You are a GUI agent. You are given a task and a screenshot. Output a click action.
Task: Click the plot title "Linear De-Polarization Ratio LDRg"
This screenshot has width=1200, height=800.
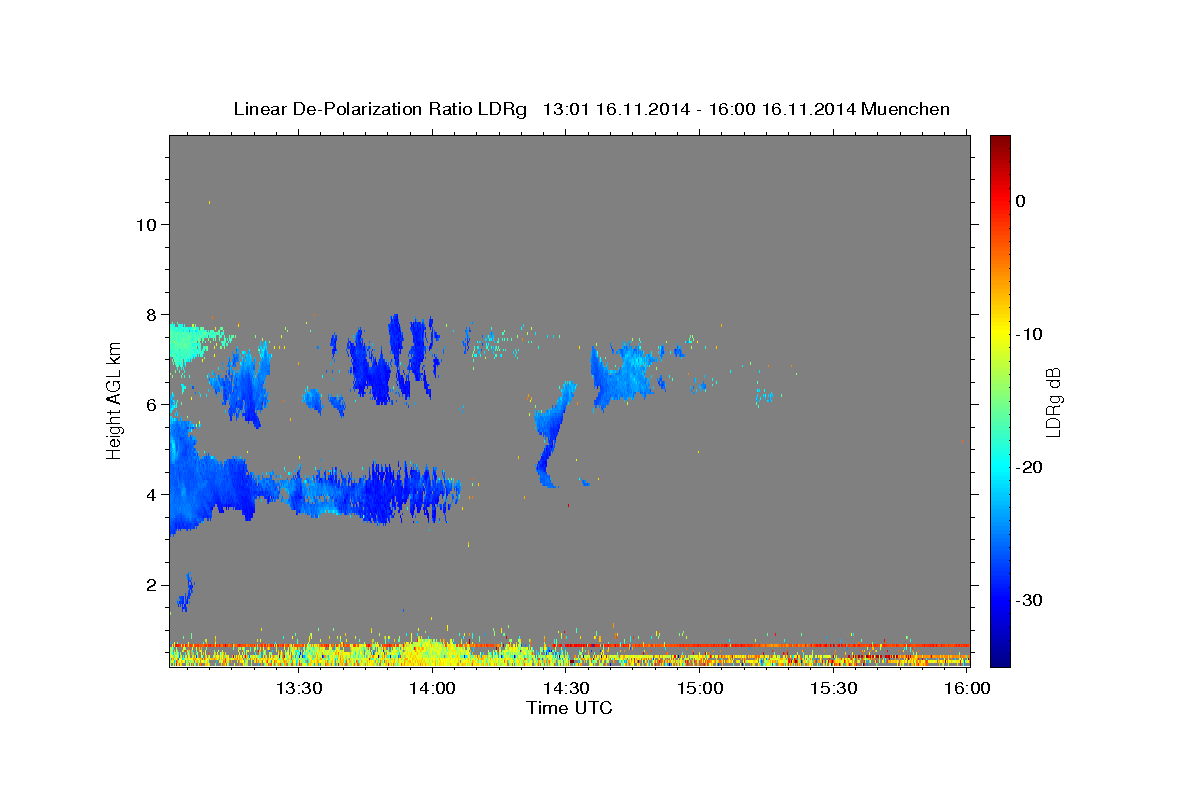click(379, 109)
